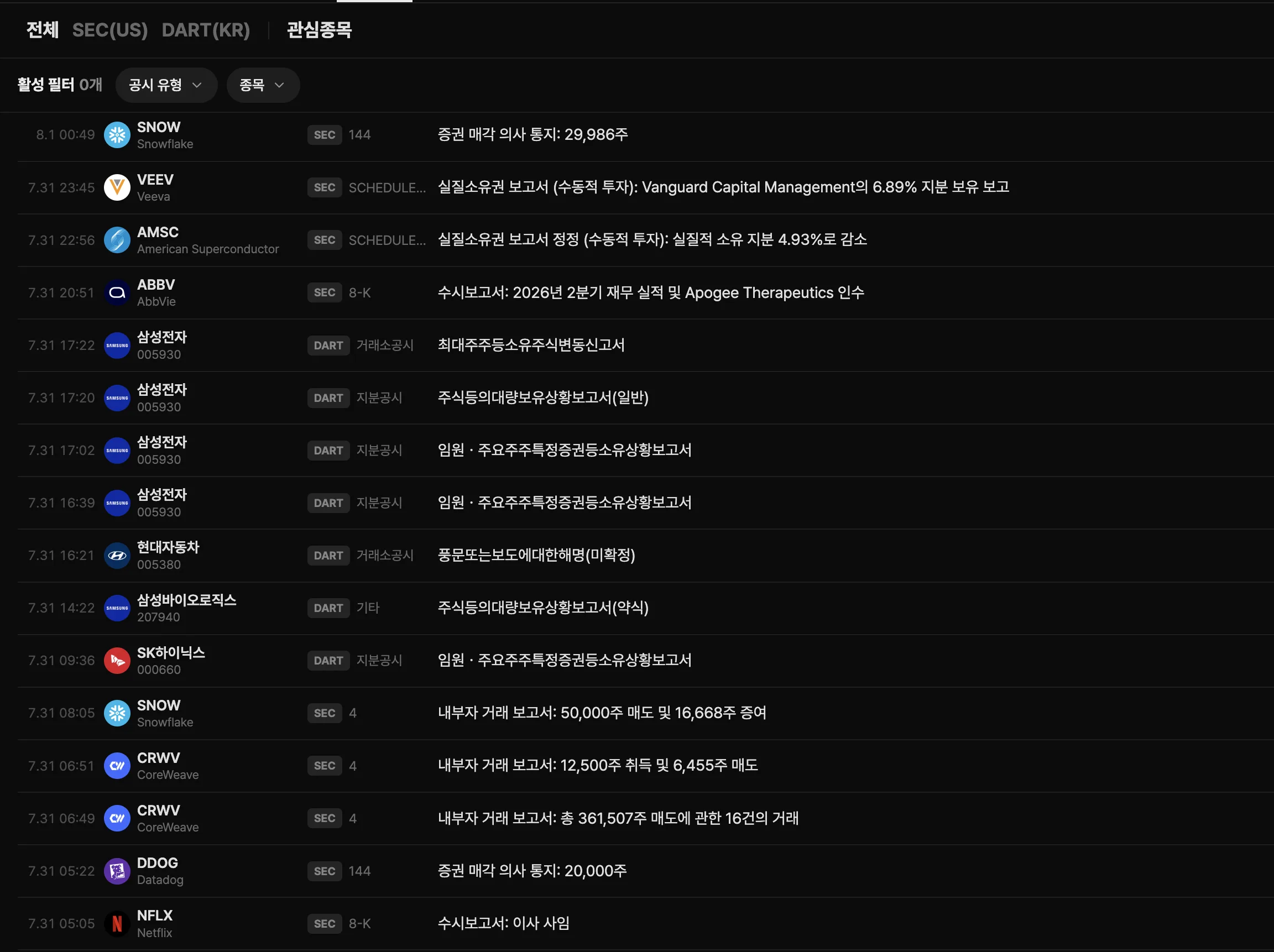Image resolution: width=1274 pixels, height=952 pixels.
Task: Click the American Superconductor logo icon
Action: tap(117, 240)
